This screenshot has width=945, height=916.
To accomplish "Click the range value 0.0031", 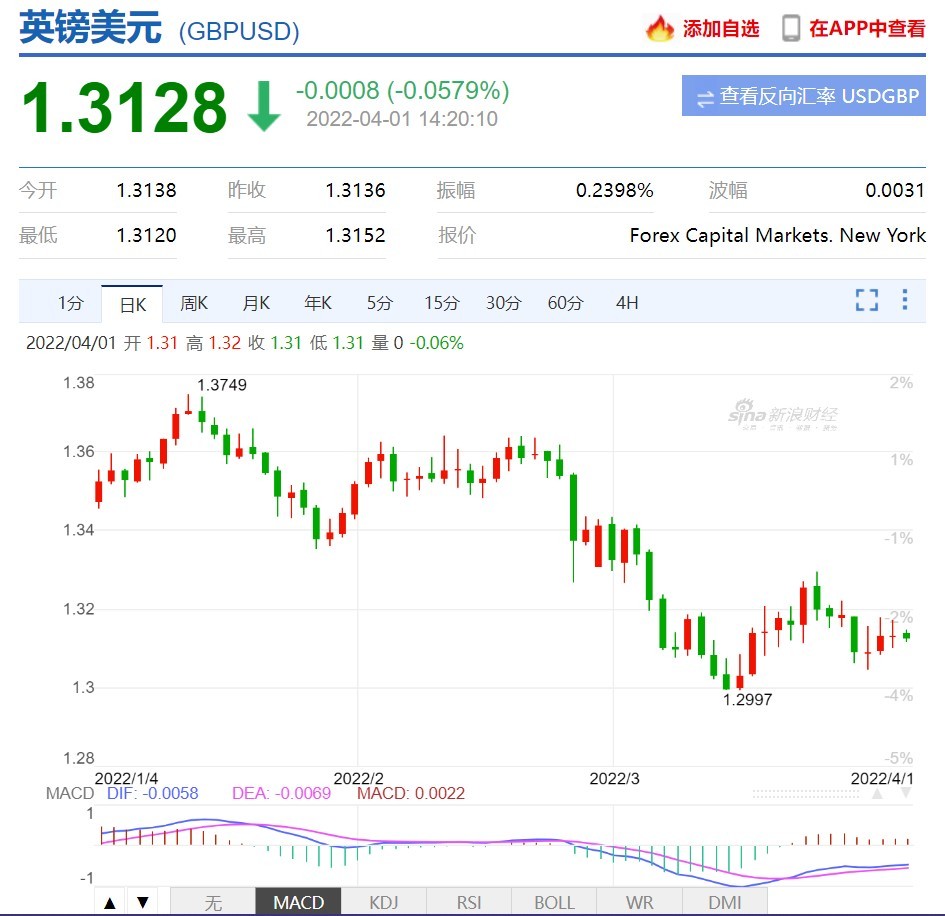I will 895,190.
